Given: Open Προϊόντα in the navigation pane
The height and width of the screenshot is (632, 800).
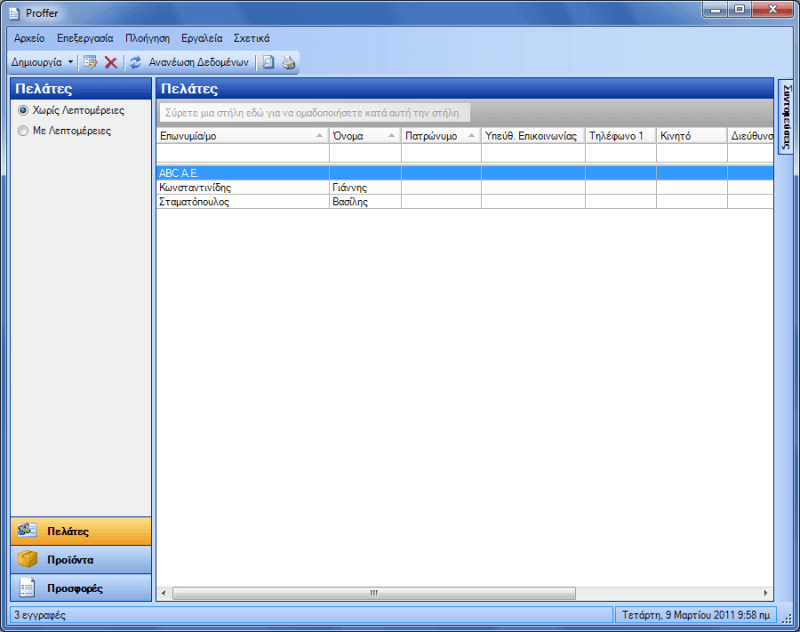Looking at the screenshot, I should [x=81, y=559].
